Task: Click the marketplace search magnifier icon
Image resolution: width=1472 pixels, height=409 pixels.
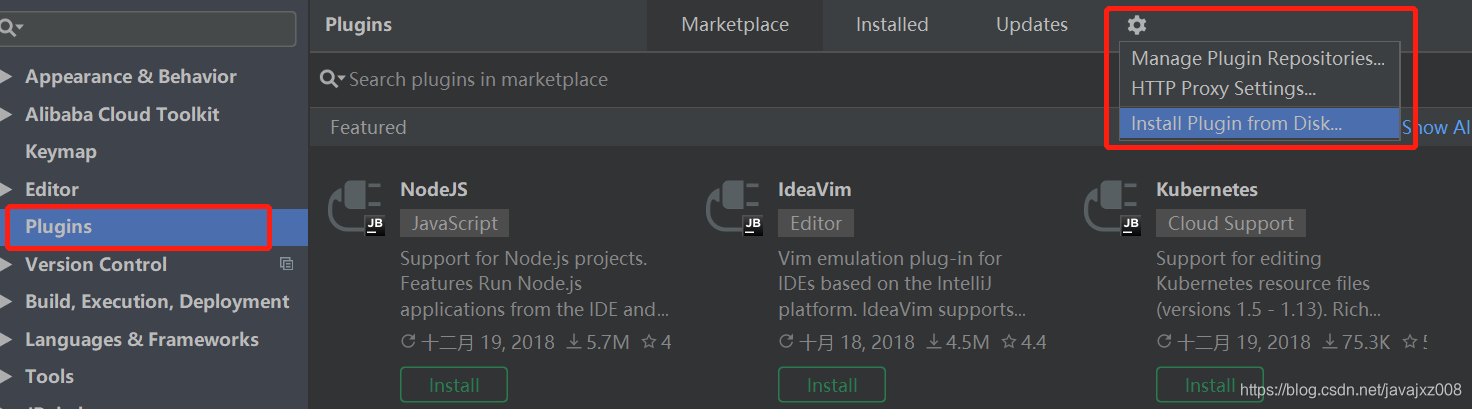Action: click(x=332, y=79)
